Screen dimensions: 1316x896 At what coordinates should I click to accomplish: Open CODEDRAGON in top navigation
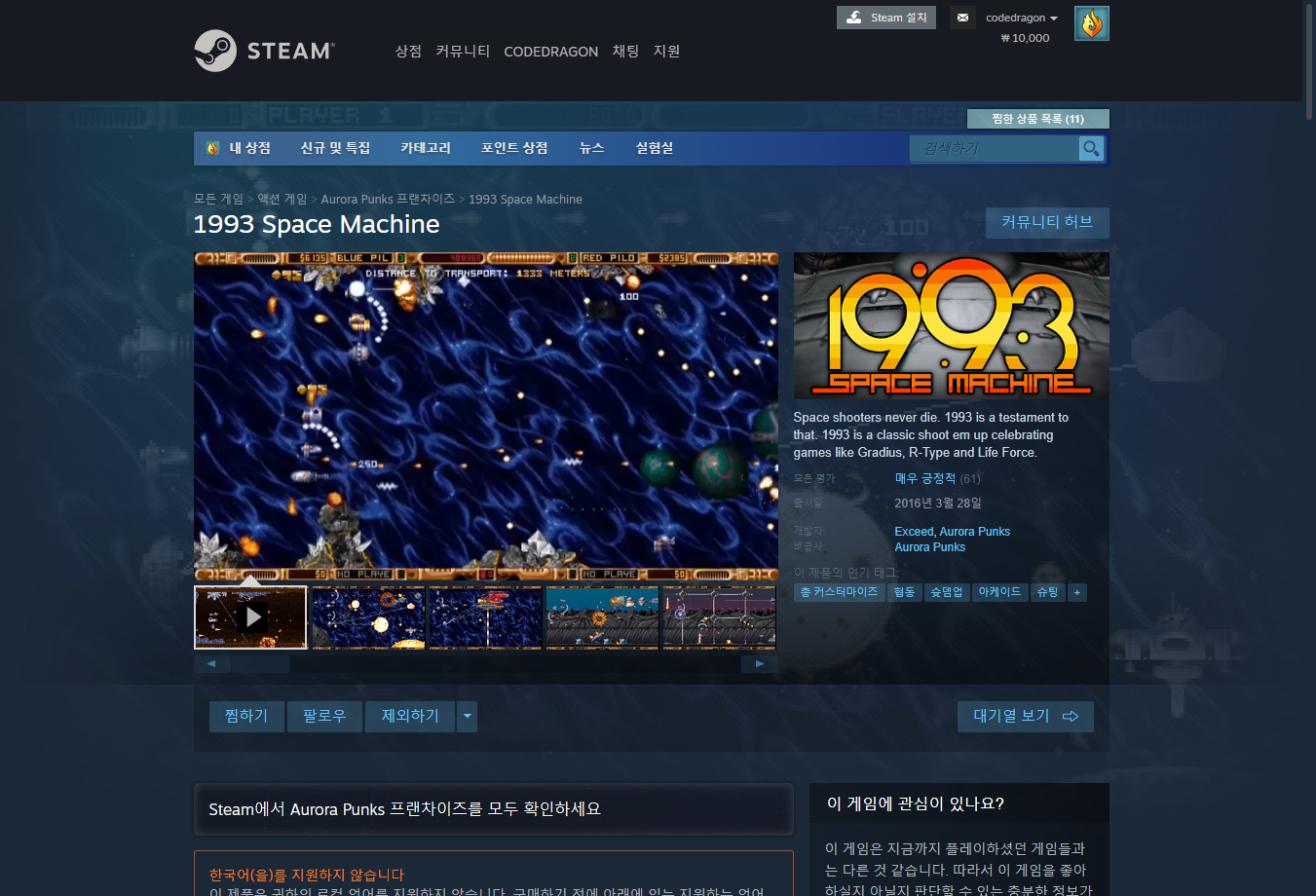pyautogui.click(x=550, y=52)
